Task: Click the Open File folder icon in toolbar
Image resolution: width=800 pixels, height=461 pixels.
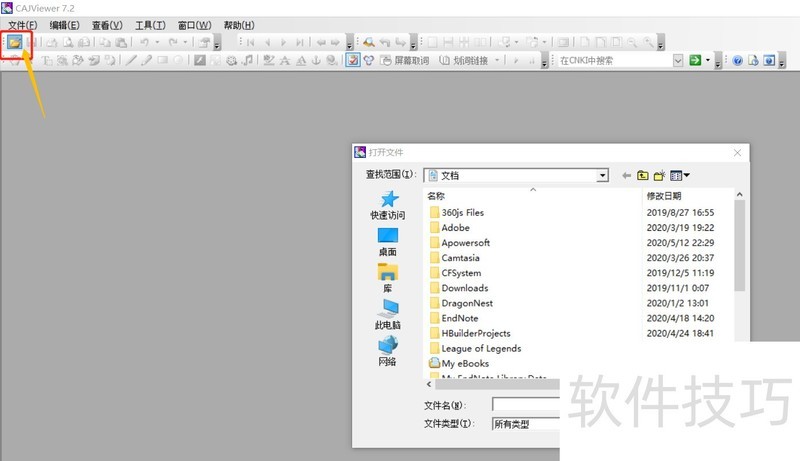Action: point(15,43)
